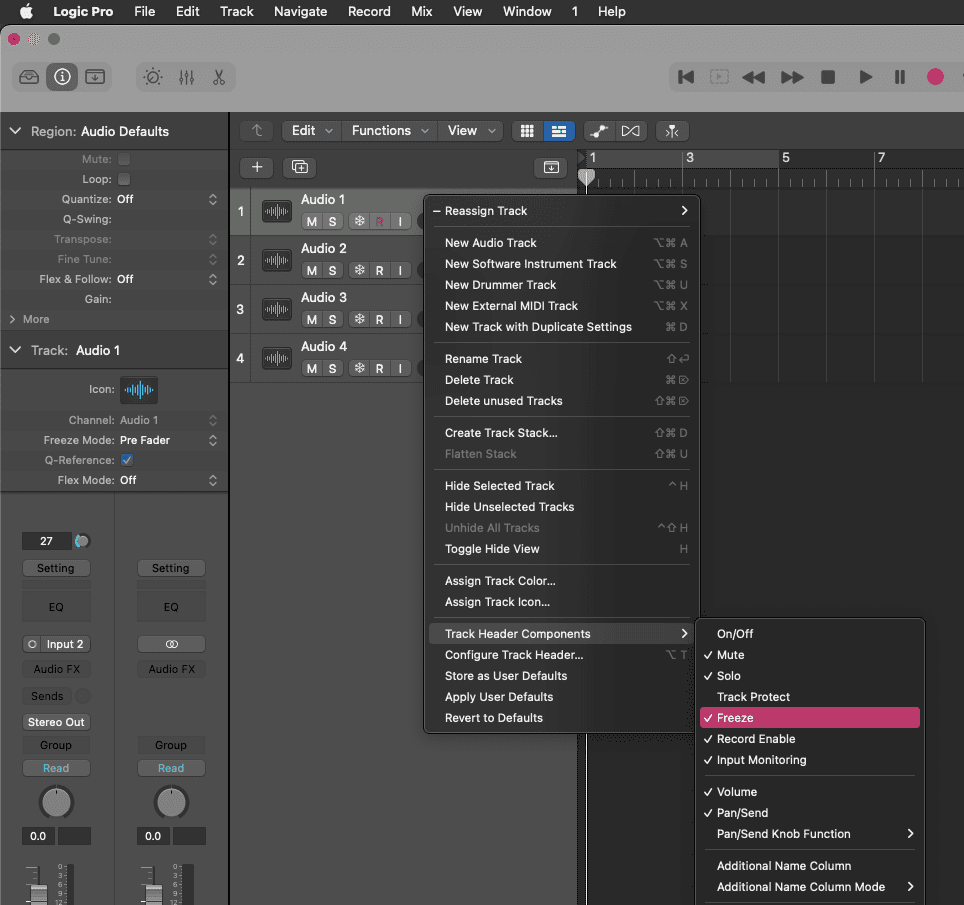Uncheck the Q-Reference checkbox
The height and width of the screenshot is (905, 964).
(127, 460)
